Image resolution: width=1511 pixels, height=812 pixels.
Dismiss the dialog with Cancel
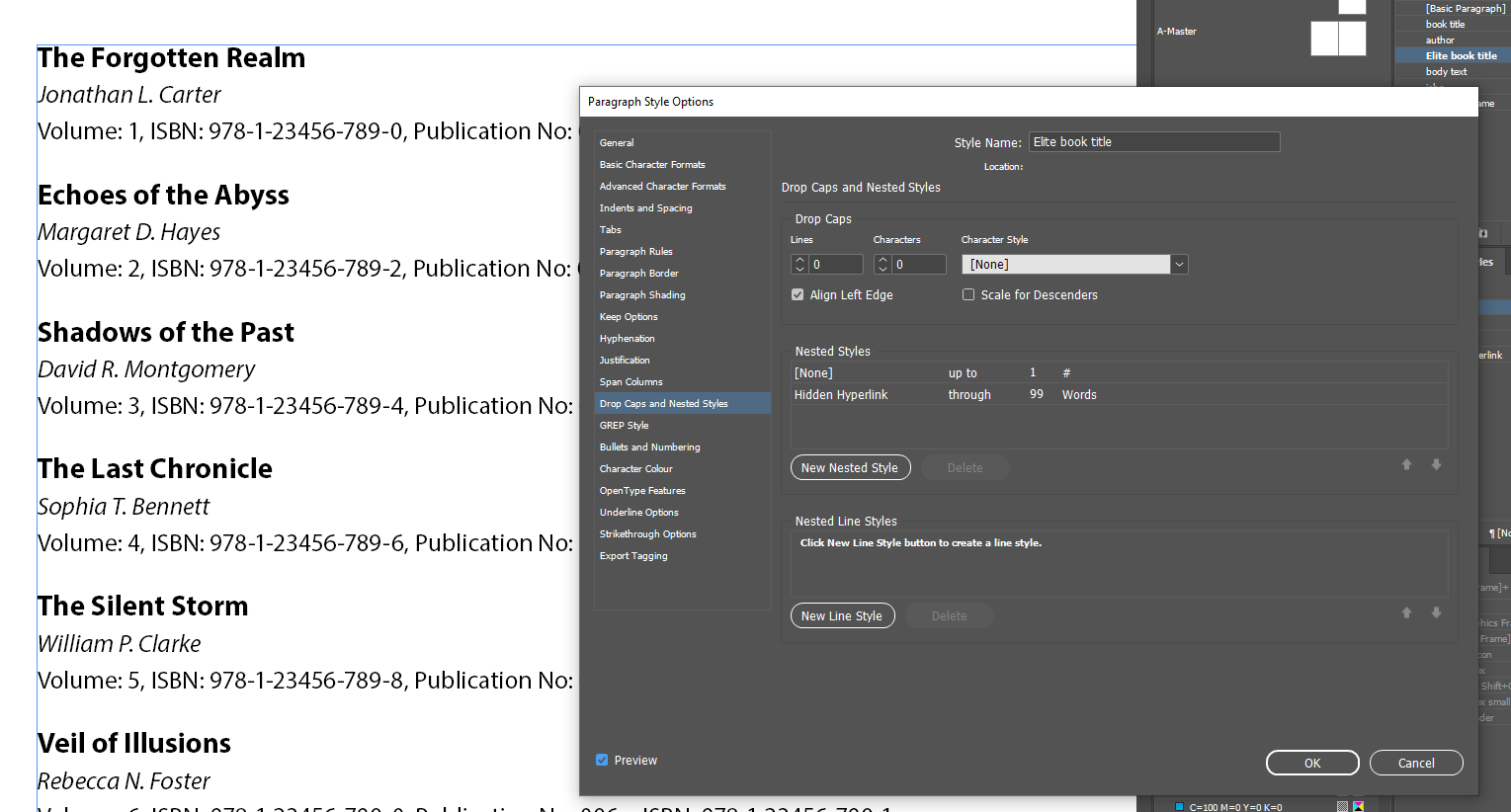pos(1416,762)
